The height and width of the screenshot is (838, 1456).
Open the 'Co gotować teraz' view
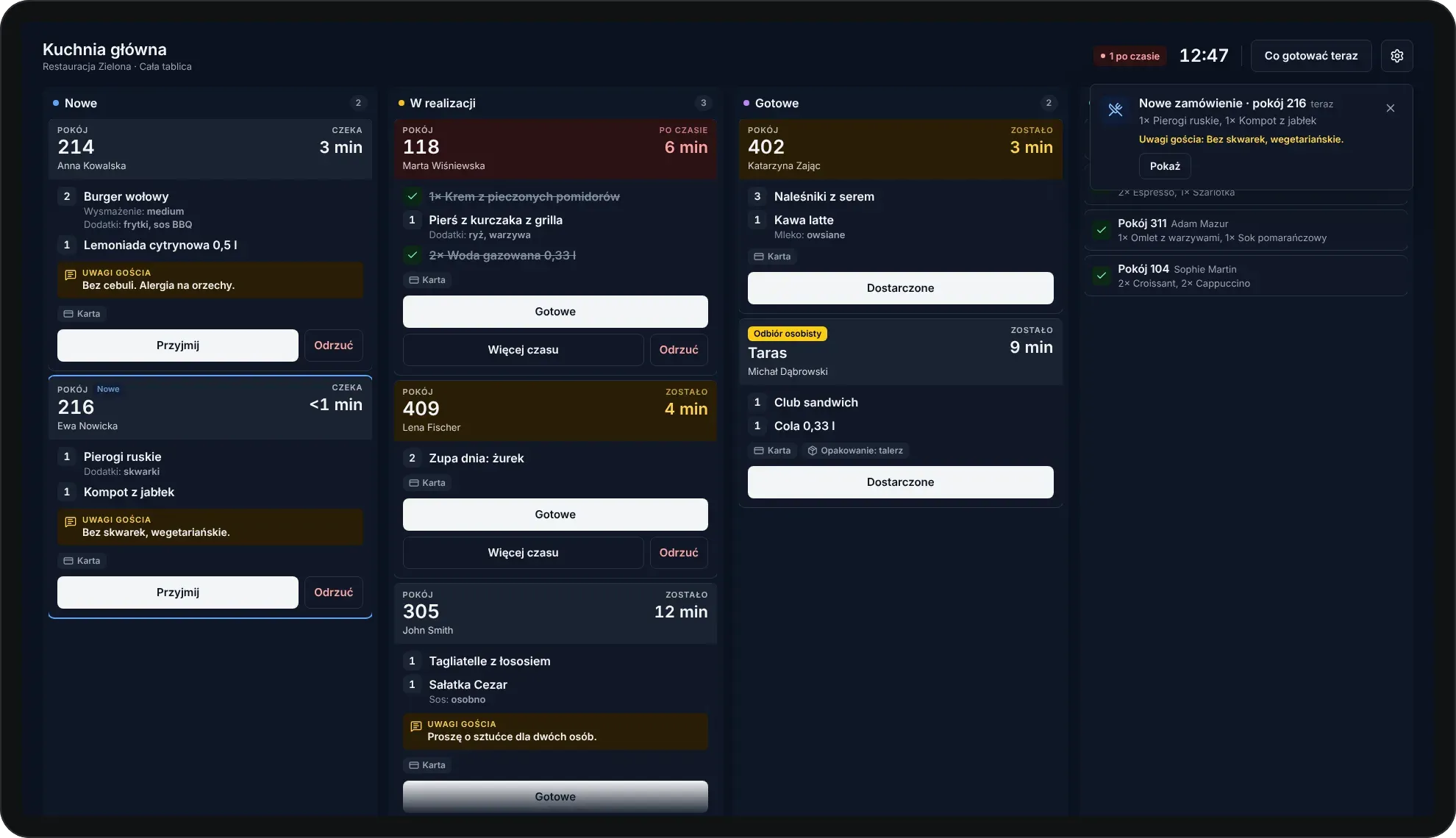click(x=1310, y=56)
